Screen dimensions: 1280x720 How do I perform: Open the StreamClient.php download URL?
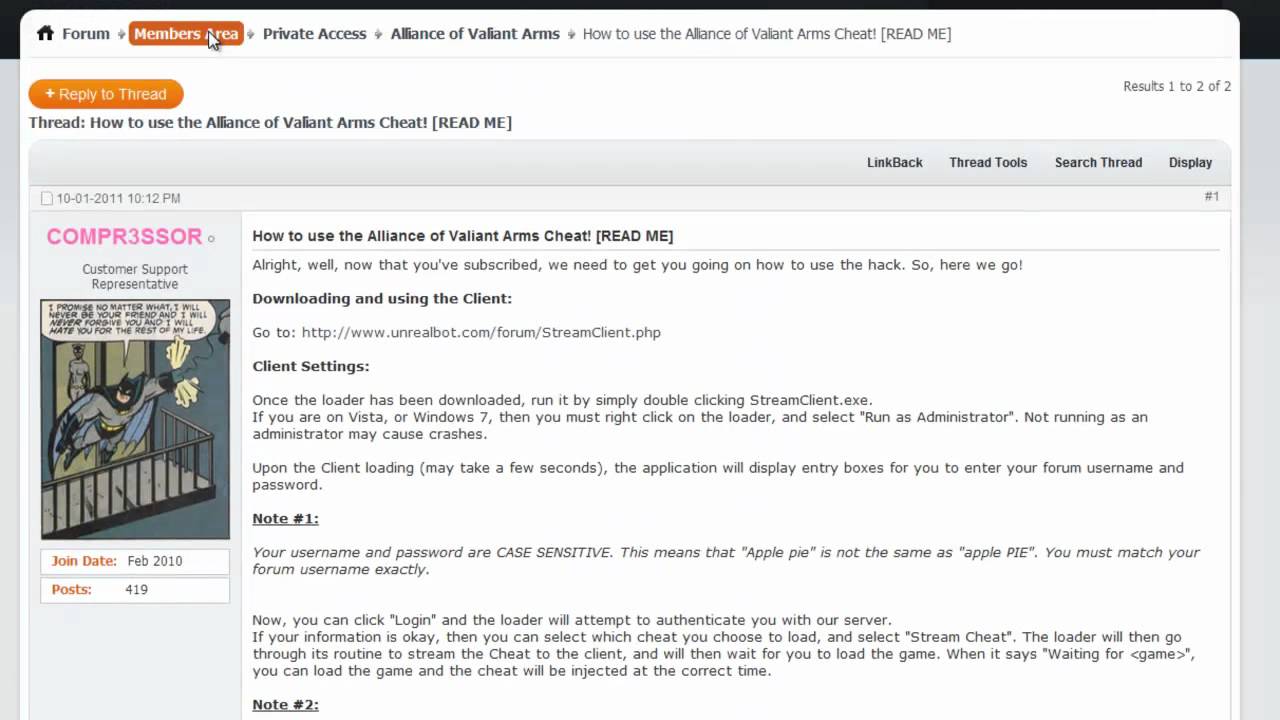(481, 332)
